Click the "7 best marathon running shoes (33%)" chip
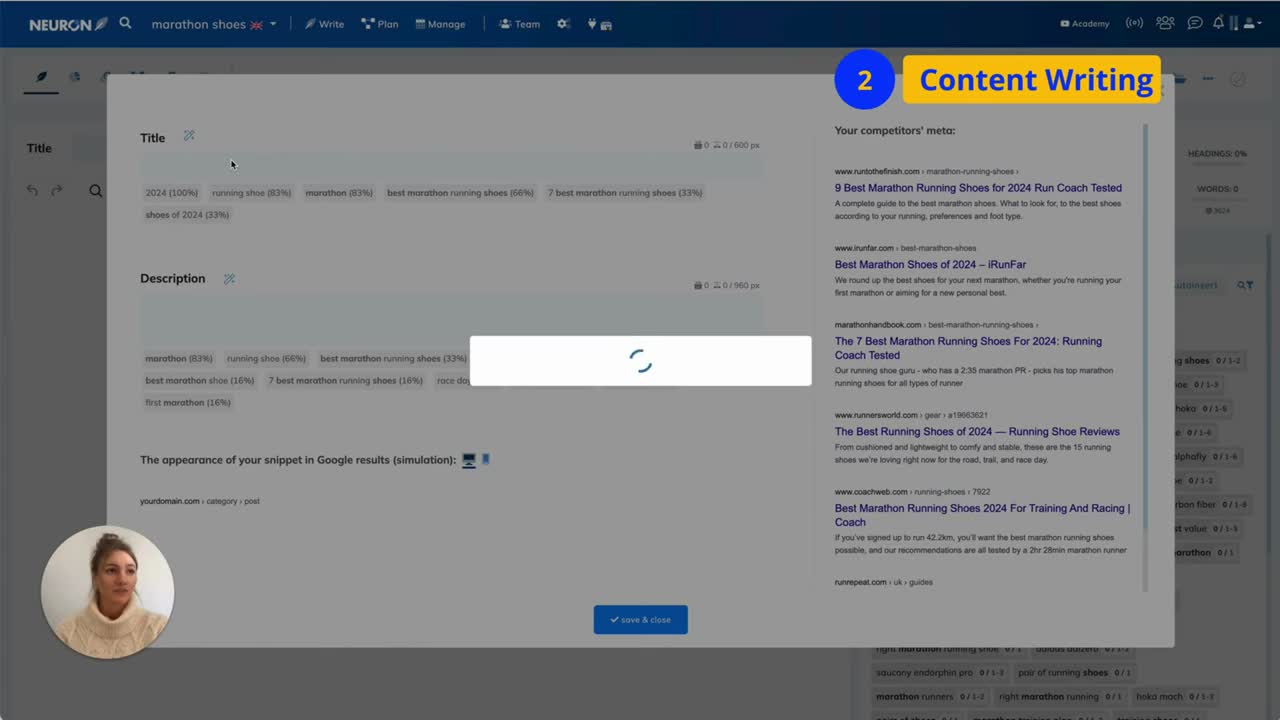The width and height of the screenshot is (1280, 720). pos(625,192)
